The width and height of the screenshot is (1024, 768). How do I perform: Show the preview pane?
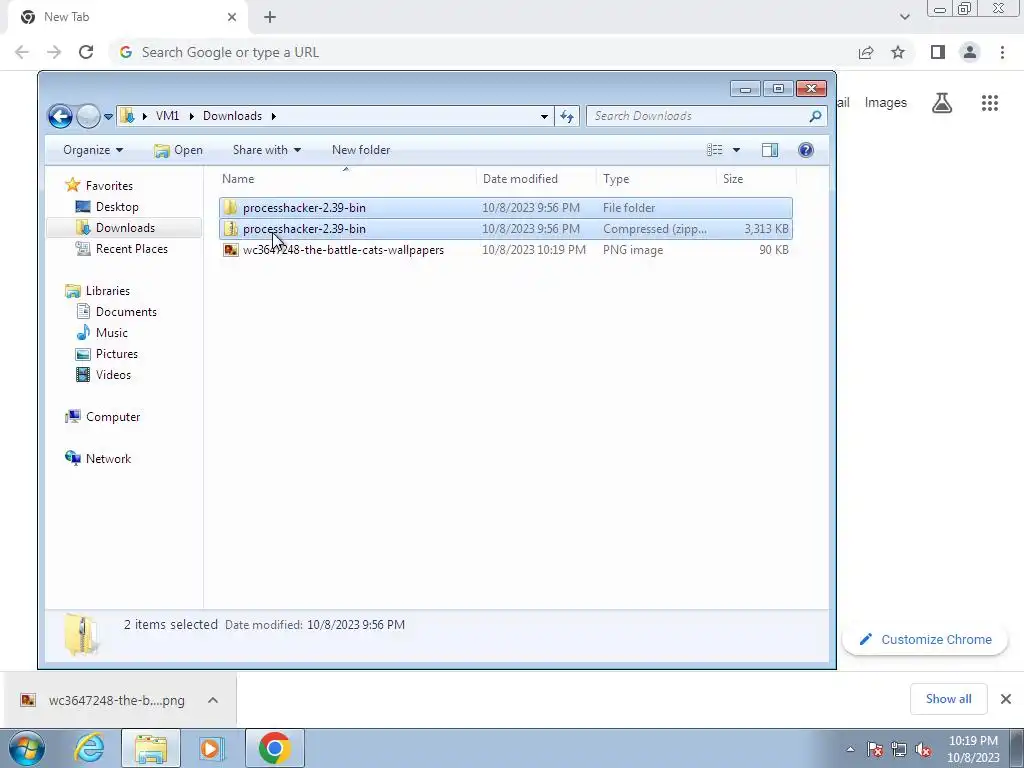(770, 150)
